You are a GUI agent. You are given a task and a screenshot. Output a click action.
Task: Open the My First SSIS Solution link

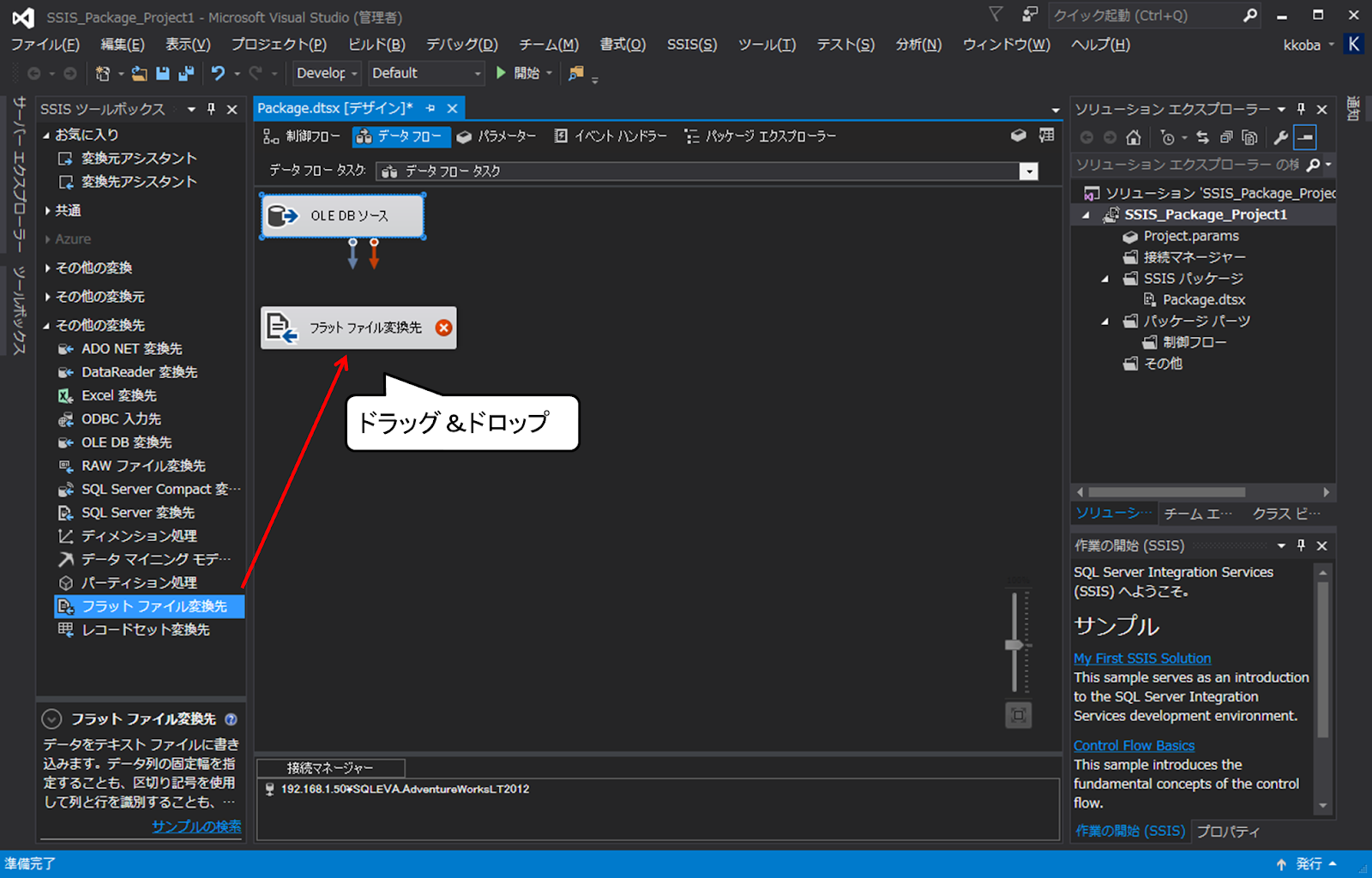pyautogui.click(x=1142, y=658)
